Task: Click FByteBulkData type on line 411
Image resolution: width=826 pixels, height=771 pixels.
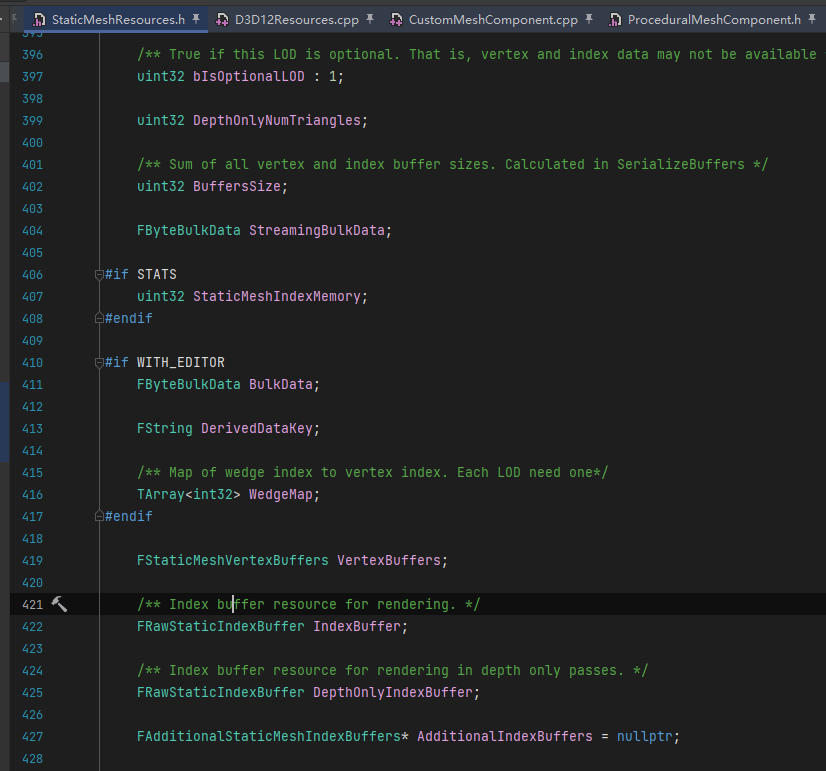Action: [189, 384]
